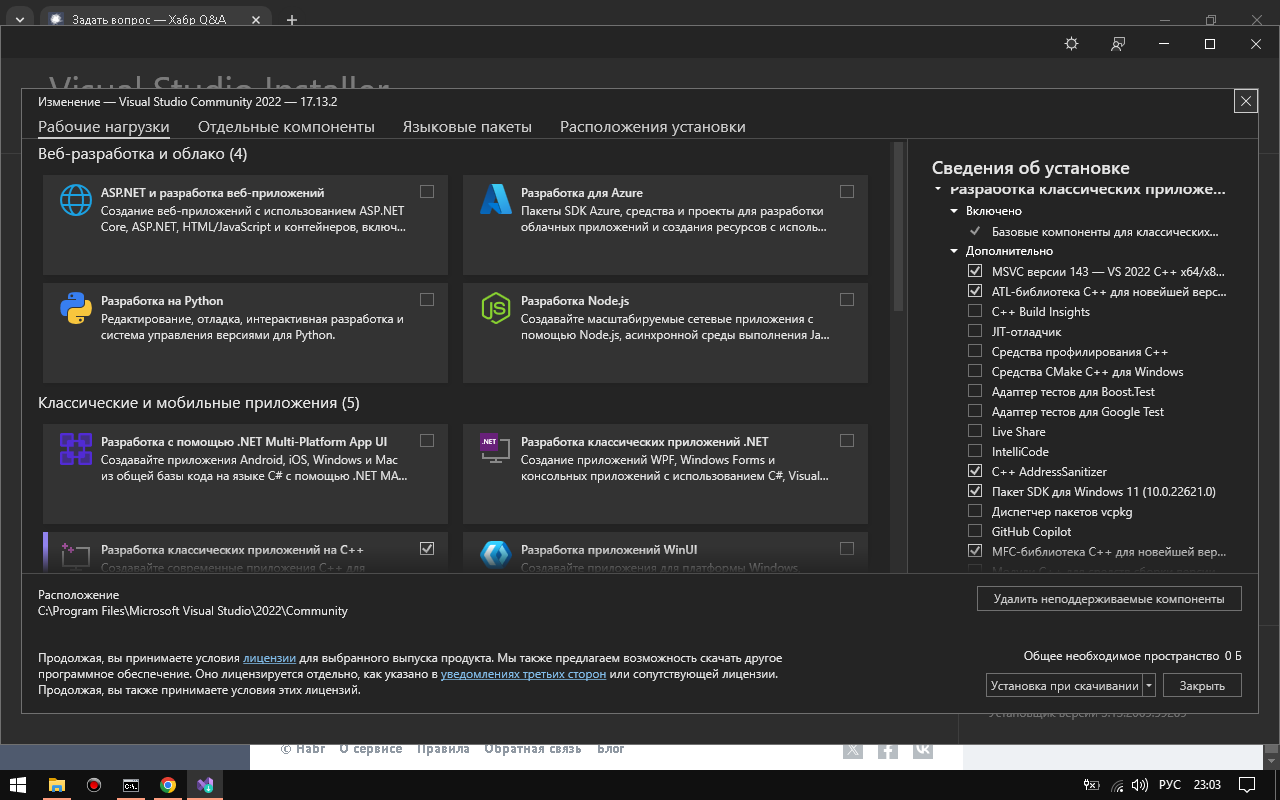1280x800 pixels.
Task: Uncheck C++ AddressSanitizer component
Action: (x=975, y=471)
